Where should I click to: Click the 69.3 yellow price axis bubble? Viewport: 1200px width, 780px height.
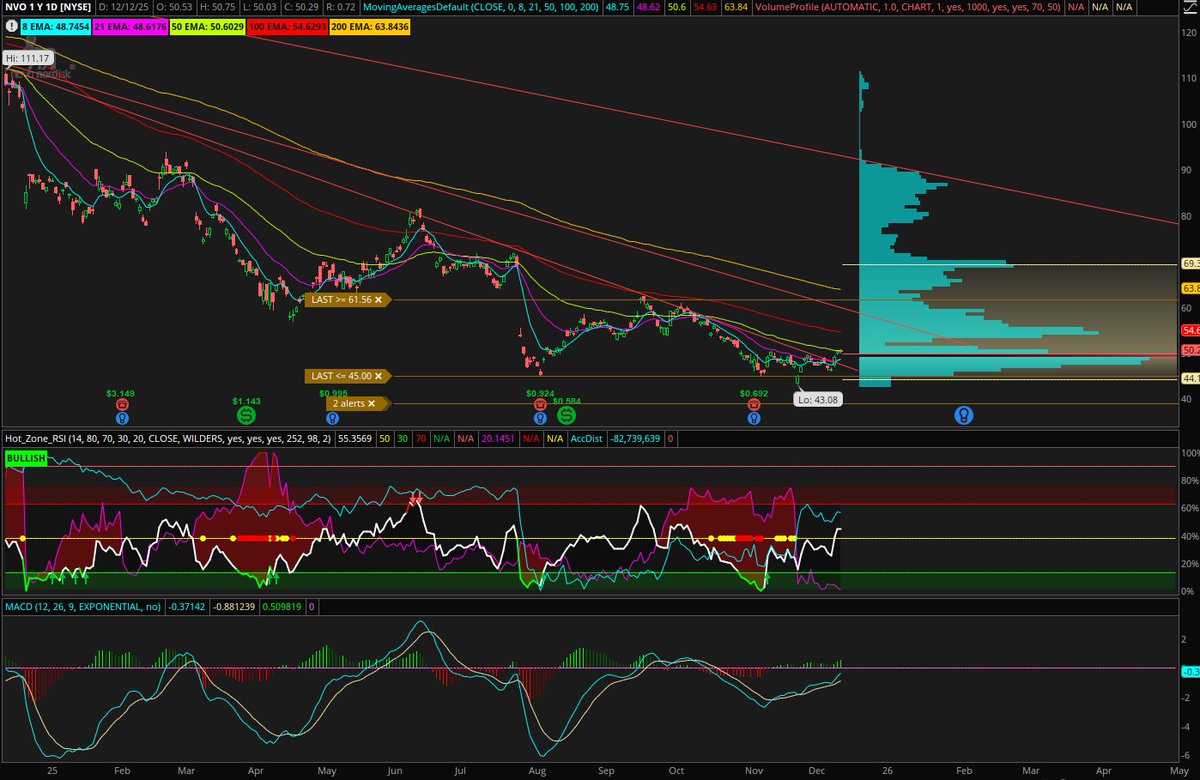(1190, 264)
